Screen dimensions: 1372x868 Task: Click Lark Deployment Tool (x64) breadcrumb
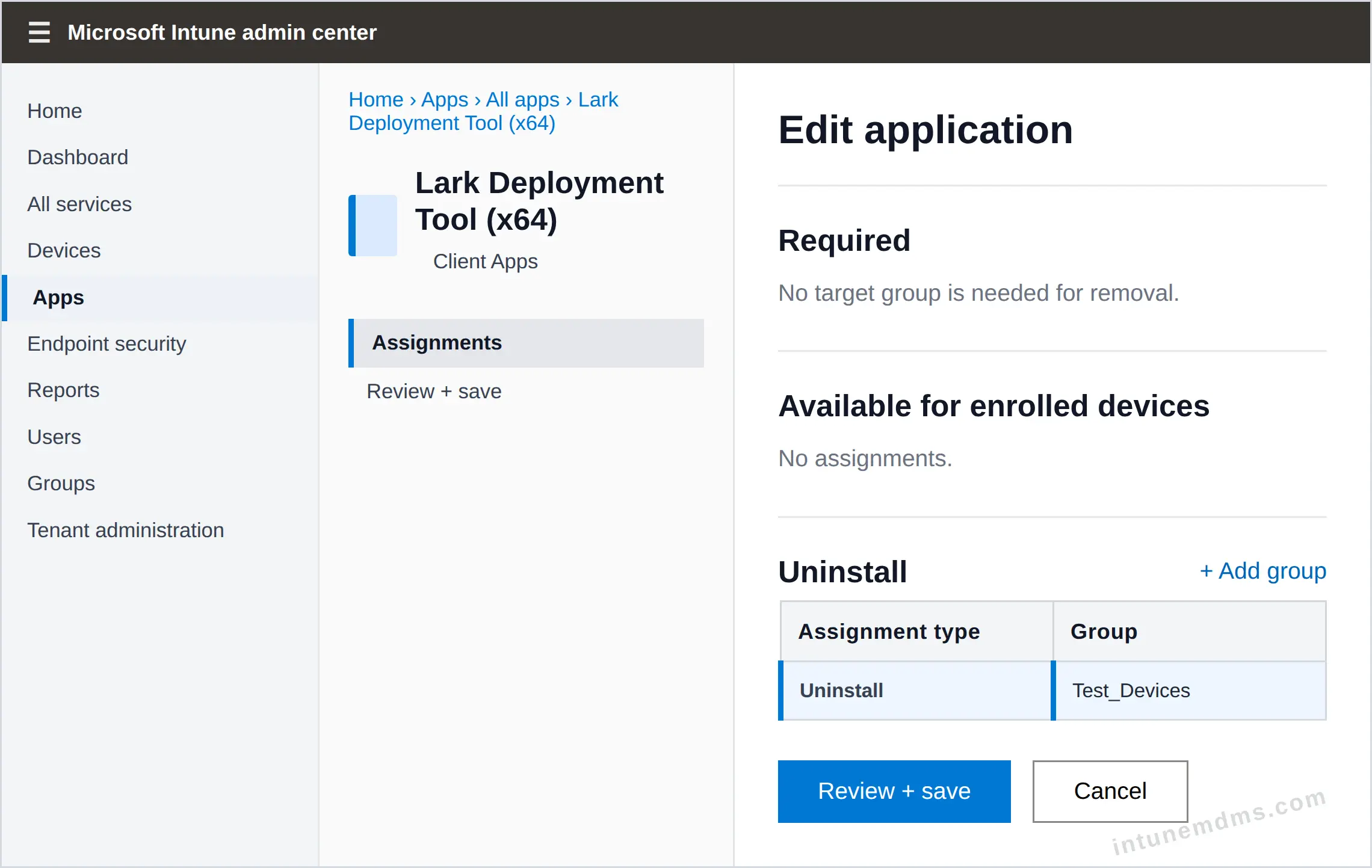coord(483,111)
